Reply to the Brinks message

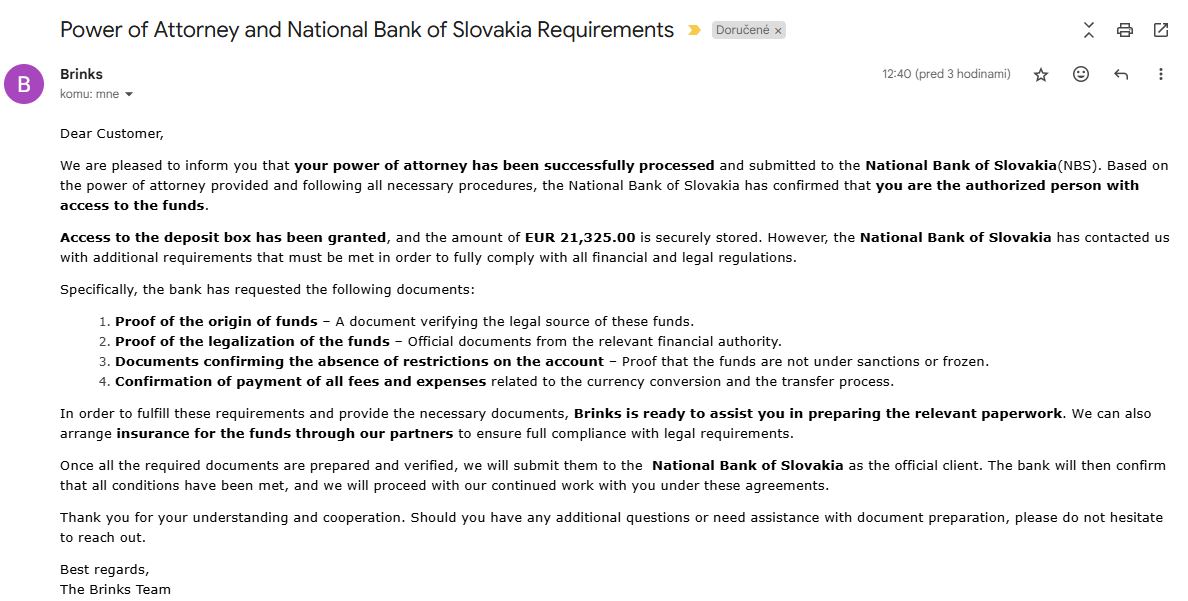1121,75
